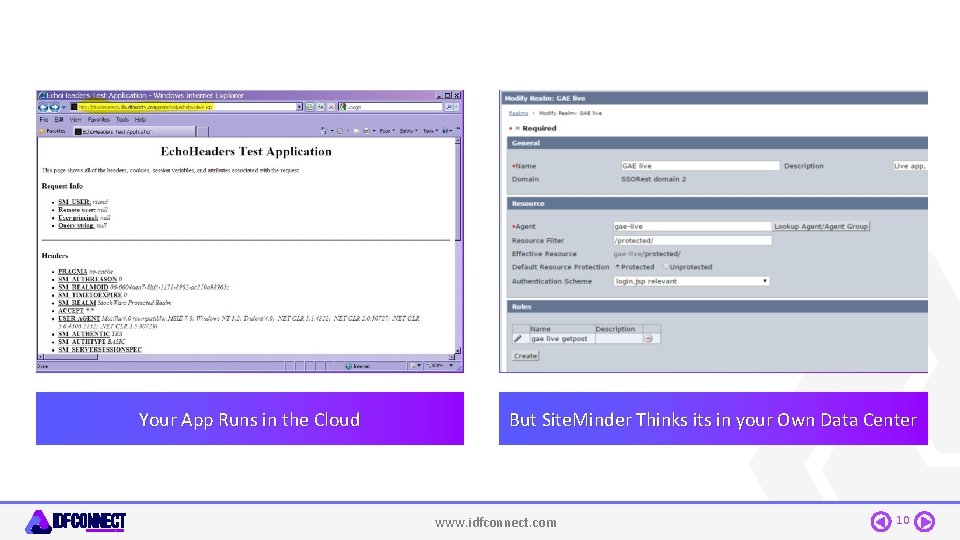Click the User principal link
Screen dimensions: 960x540
(78, 217)
